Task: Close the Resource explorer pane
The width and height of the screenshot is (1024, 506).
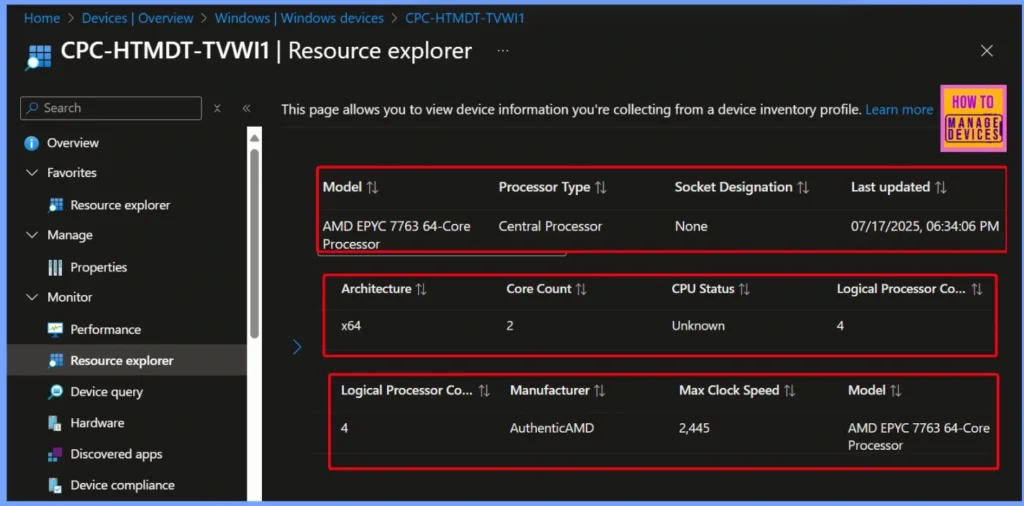Action: (x=987, y=51)
